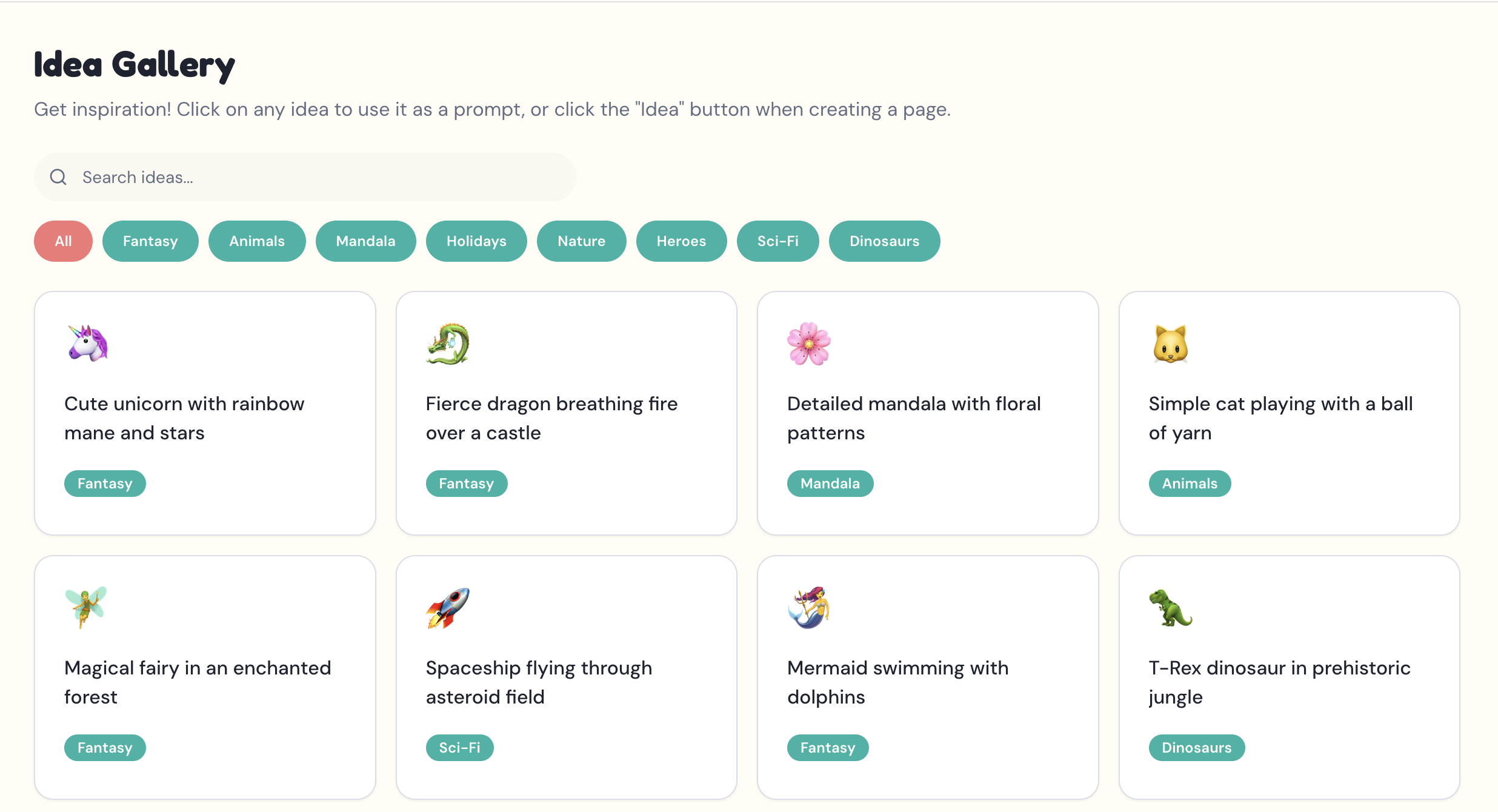This screenshot has width=1498, height=812.
Task: Click the search magnifier icon
Action: [x=58, y=177]
